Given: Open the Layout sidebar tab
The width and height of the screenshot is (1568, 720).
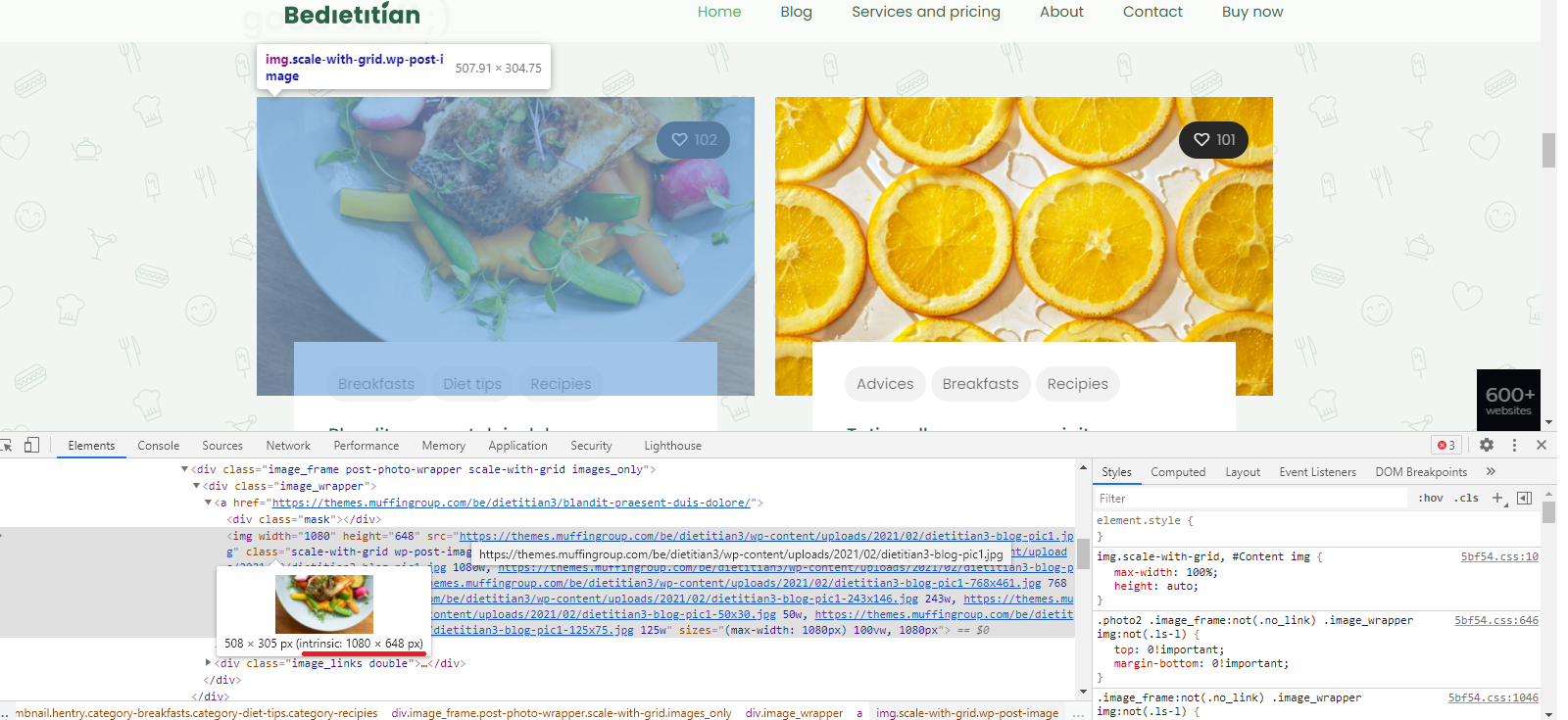Looking at the screenshot, I should pyautogui.click(x=1243, y=472).
